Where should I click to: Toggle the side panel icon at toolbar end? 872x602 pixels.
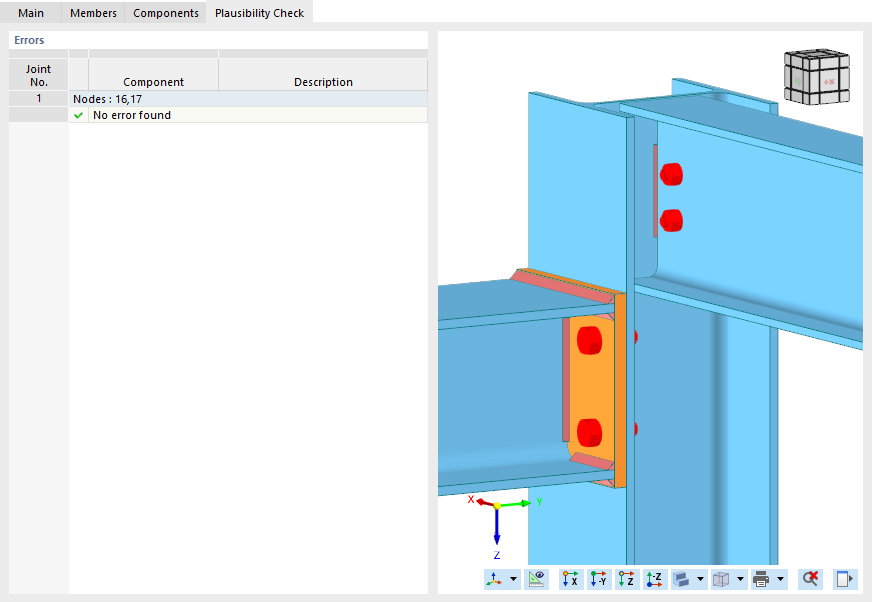[843, 579]
